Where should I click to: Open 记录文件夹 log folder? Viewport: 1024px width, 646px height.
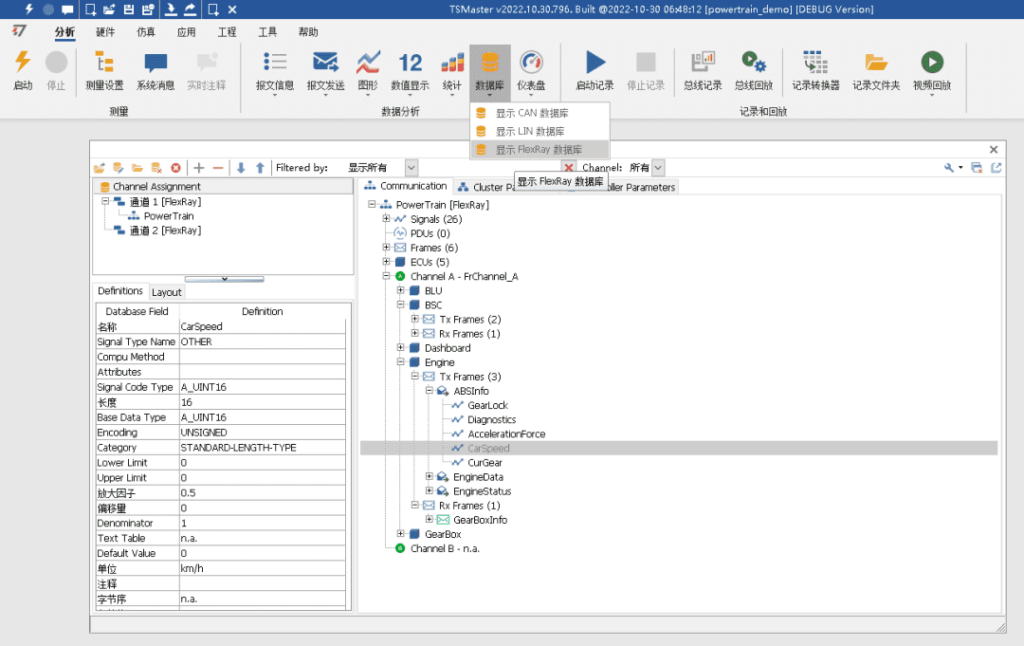pos(876,69)
